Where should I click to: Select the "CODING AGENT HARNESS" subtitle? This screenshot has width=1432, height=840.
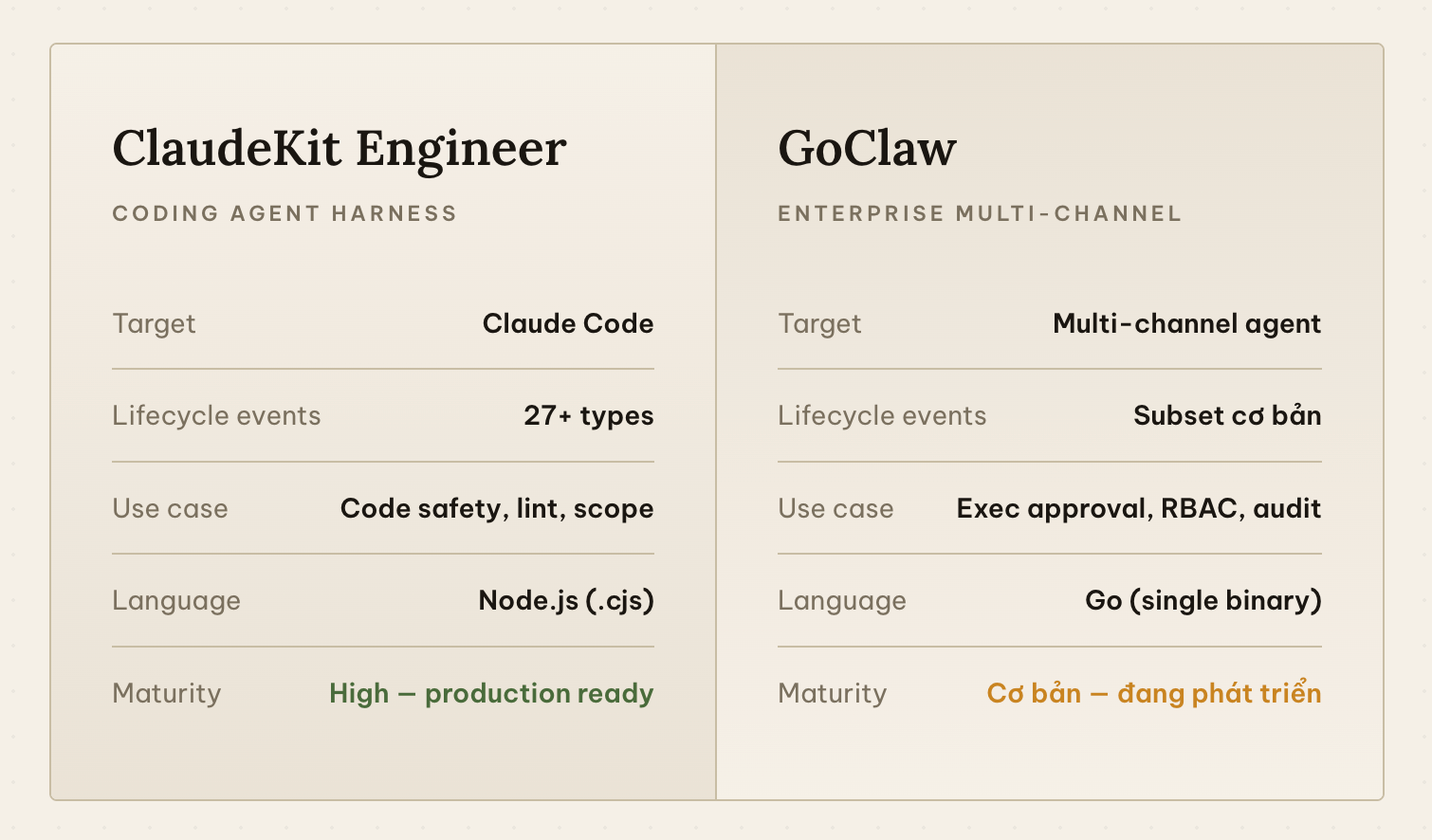pyautogui.click(x=285, y=213)
